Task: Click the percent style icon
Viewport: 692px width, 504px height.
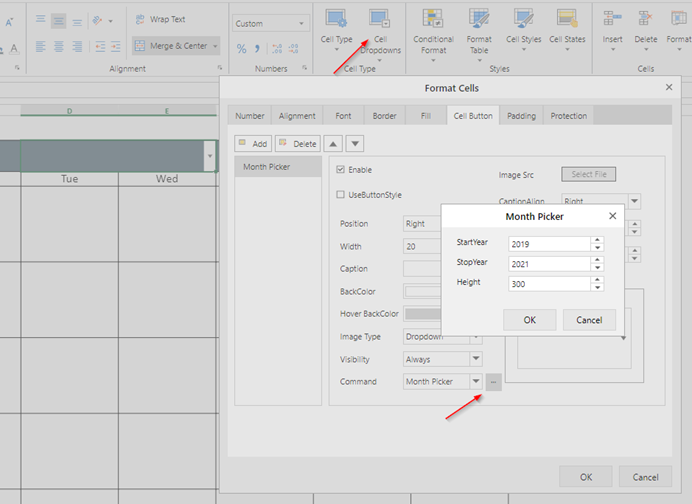Action: (x=241, y=49)
